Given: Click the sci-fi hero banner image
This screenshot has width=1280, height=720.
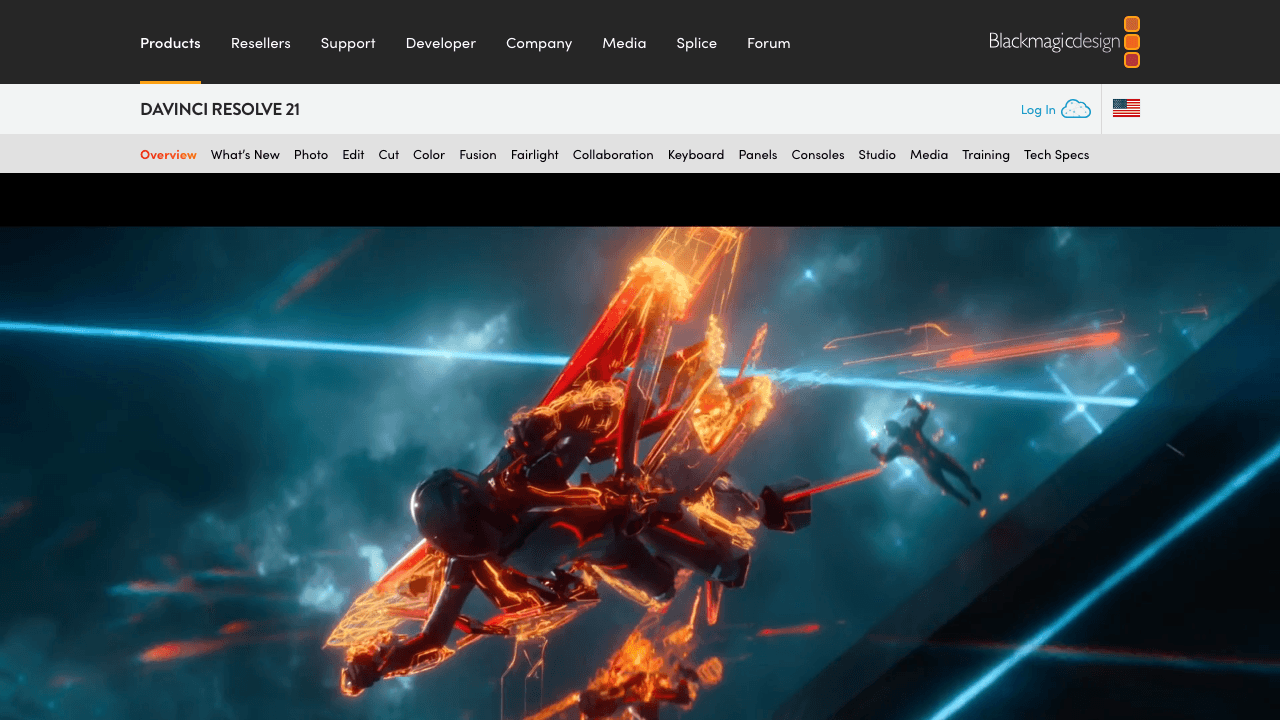Looking at the screenshot, I should pyautogui.click(x=640, y=473).
